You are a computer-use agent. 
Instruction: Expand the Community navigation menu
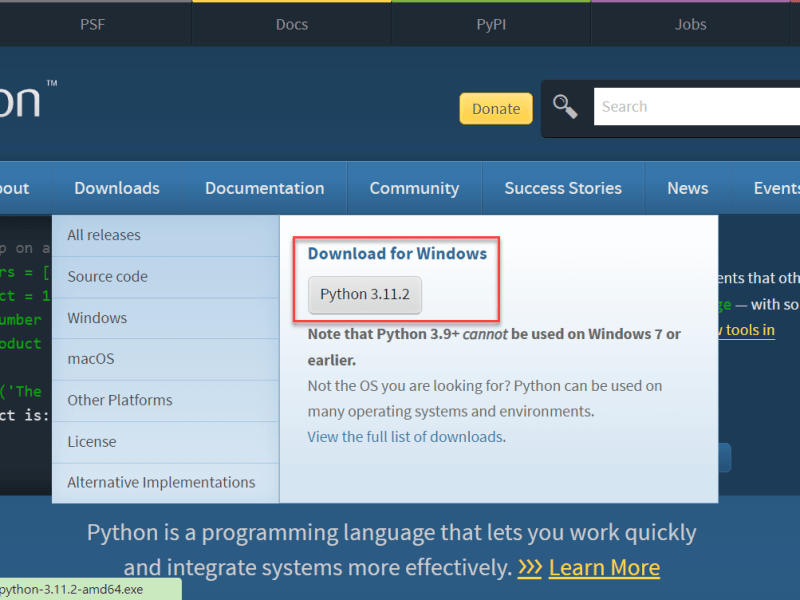414,188
